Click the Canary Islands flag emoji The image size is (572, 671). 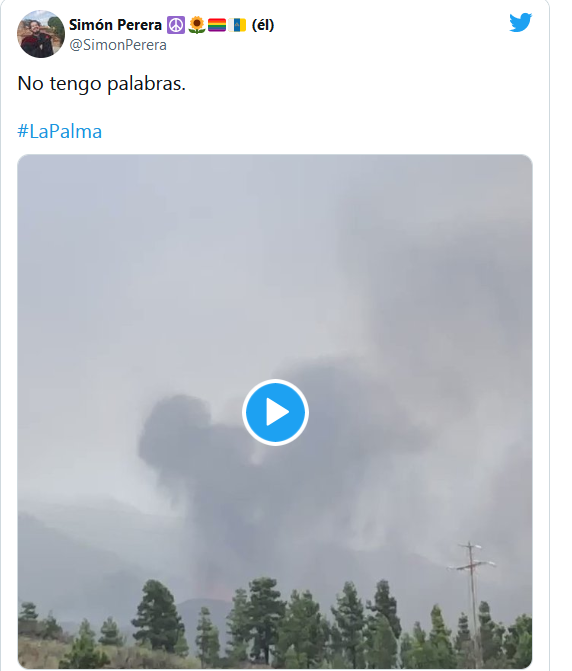(x=237, y=25)
